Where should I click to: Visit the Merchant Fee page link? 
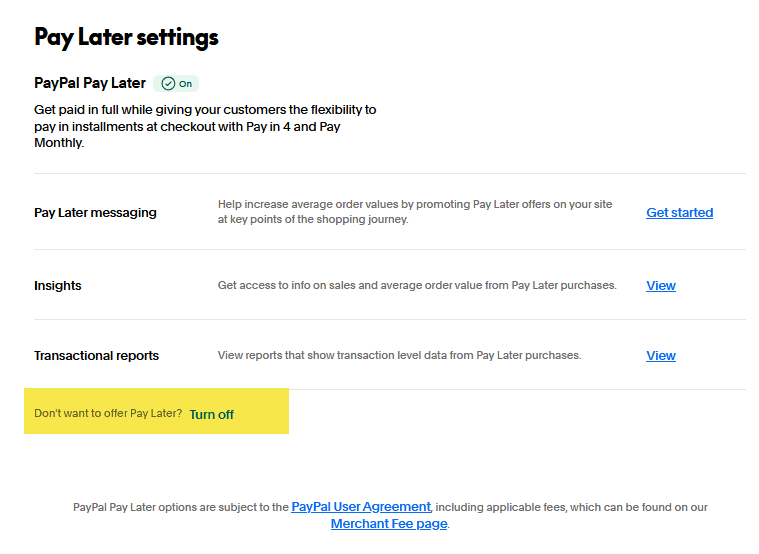(x=389, y=524)
